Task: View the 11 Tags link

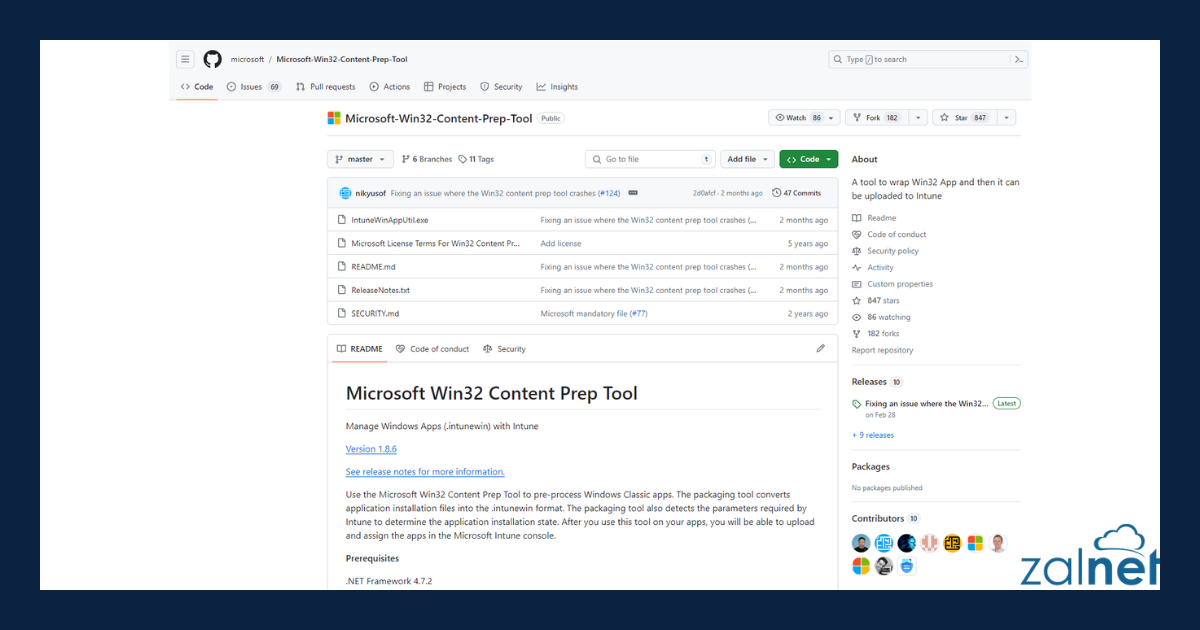Action: 477,159
